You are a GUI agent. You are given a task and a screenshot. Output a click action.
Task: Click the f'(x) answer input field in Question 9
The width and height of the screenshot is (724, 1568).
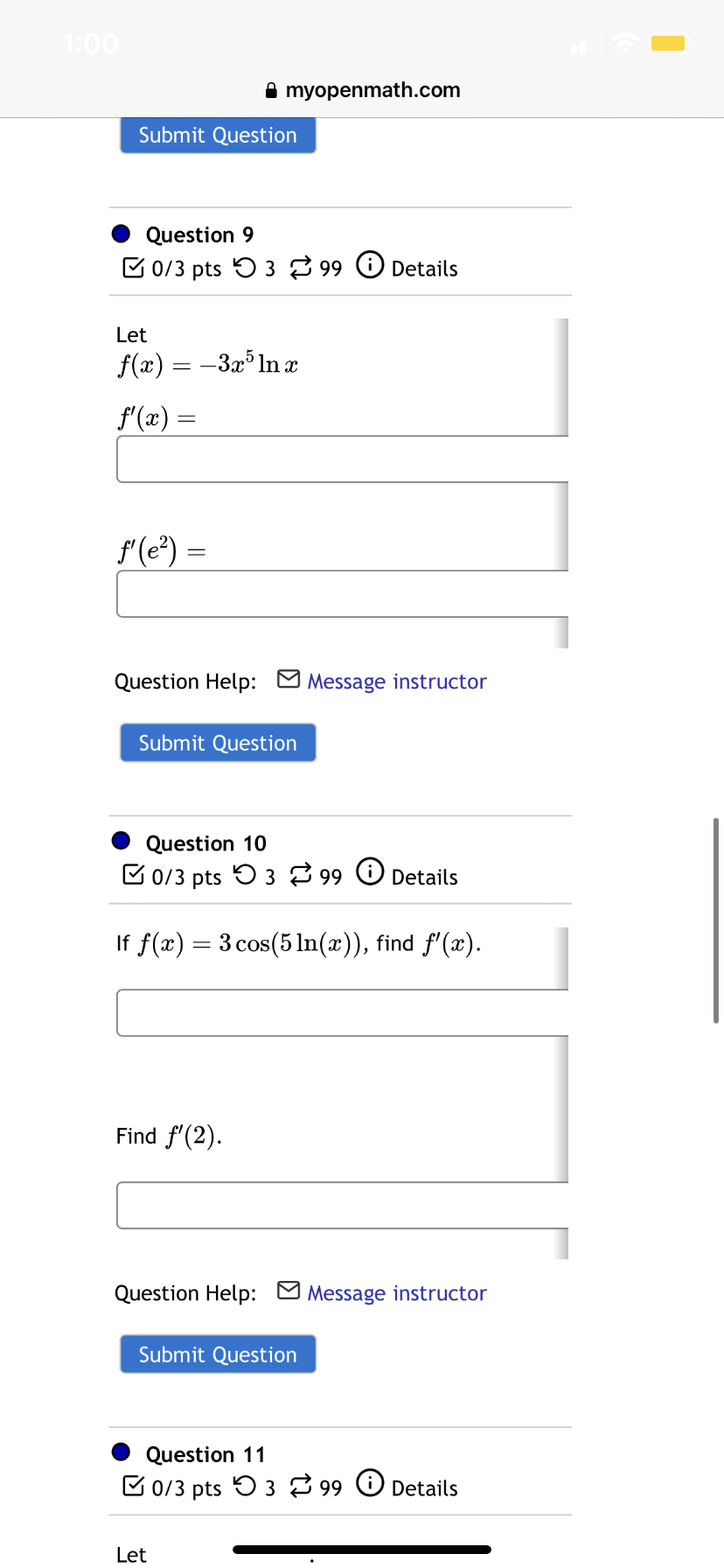point(341,458)
